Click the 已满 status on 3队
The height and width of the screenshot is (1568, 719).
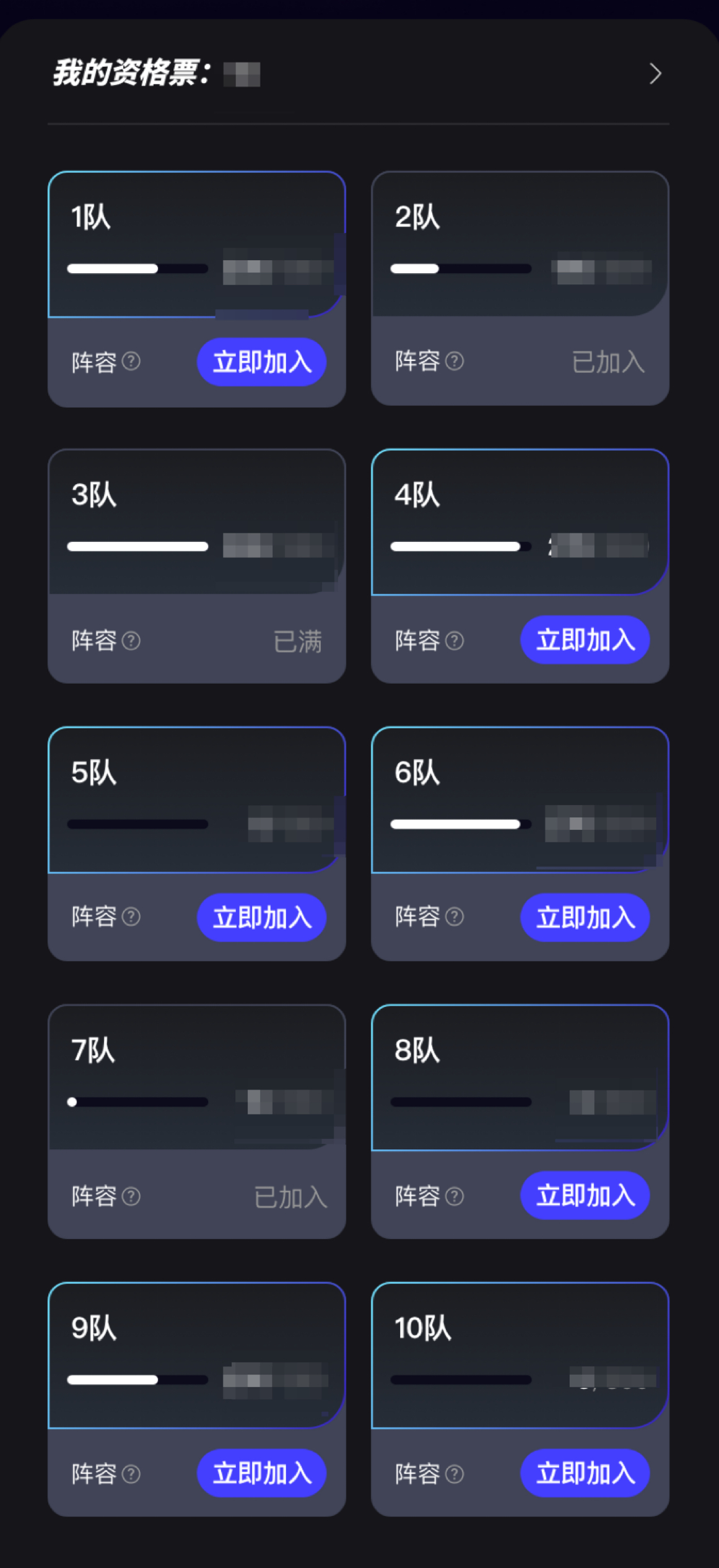(298, 641)
